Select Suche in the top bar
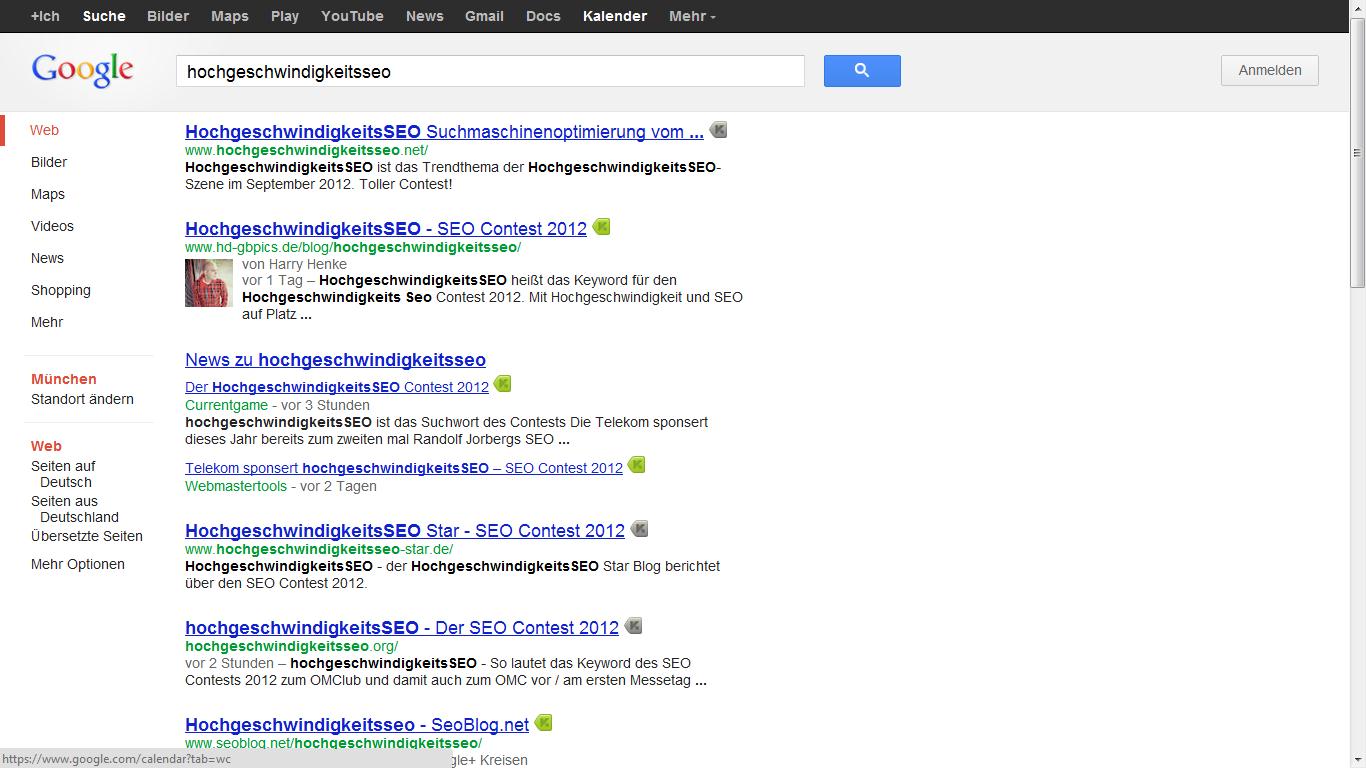This screenshot has height=768, width=1366. [x=104, y=16]
